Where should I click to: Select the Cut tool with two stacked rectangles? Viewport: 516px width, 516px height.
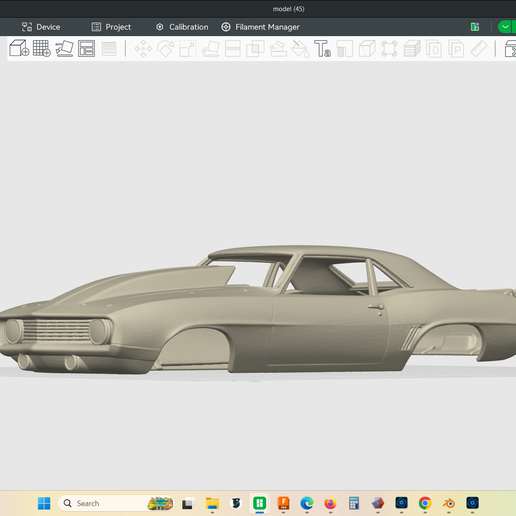[x=233, y=49]
